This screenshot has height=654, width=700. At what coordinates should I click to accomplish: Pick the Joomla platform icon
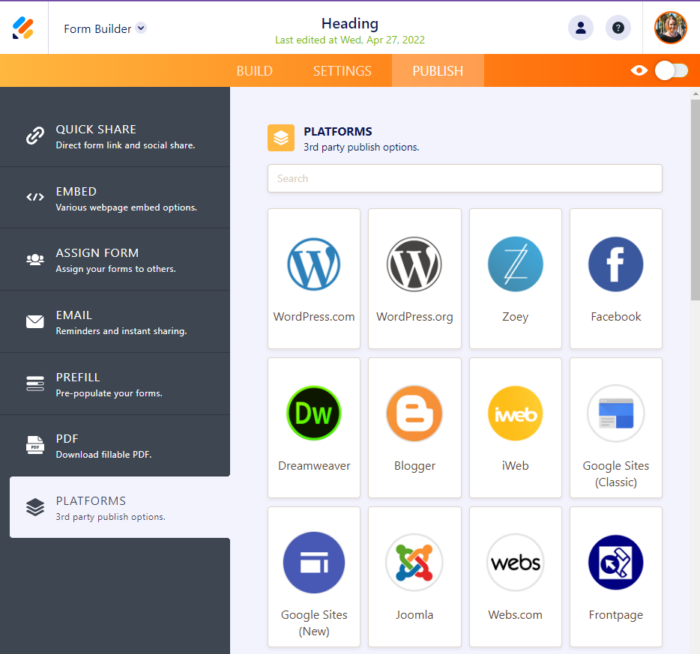pos(414,562)
